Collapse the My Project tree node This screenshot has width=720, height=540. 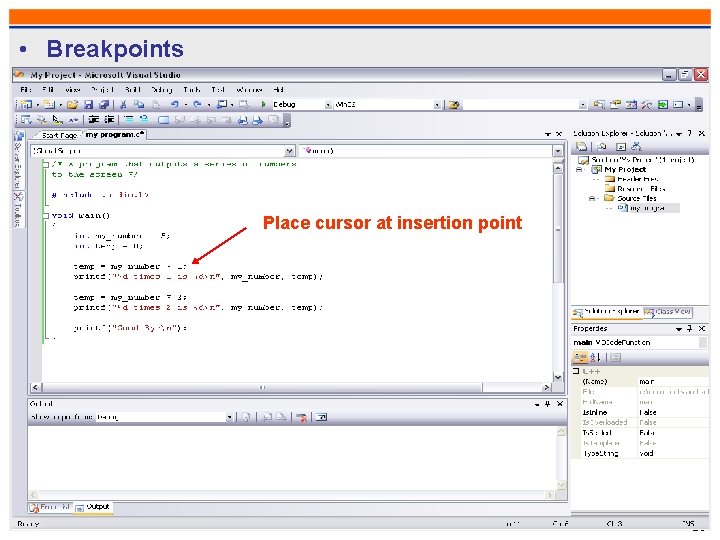[x=579, y=169]
